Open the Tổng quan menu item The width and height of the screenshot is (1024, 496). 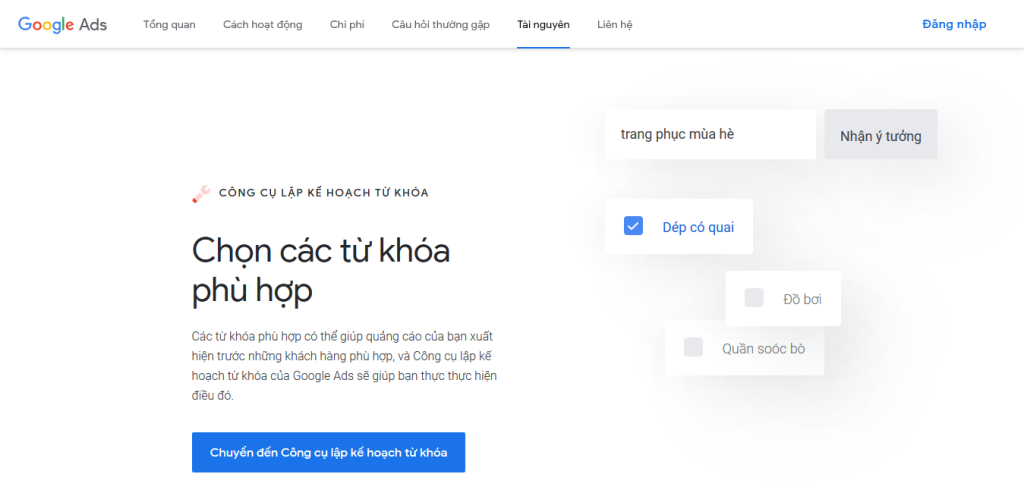pos(169,24)
